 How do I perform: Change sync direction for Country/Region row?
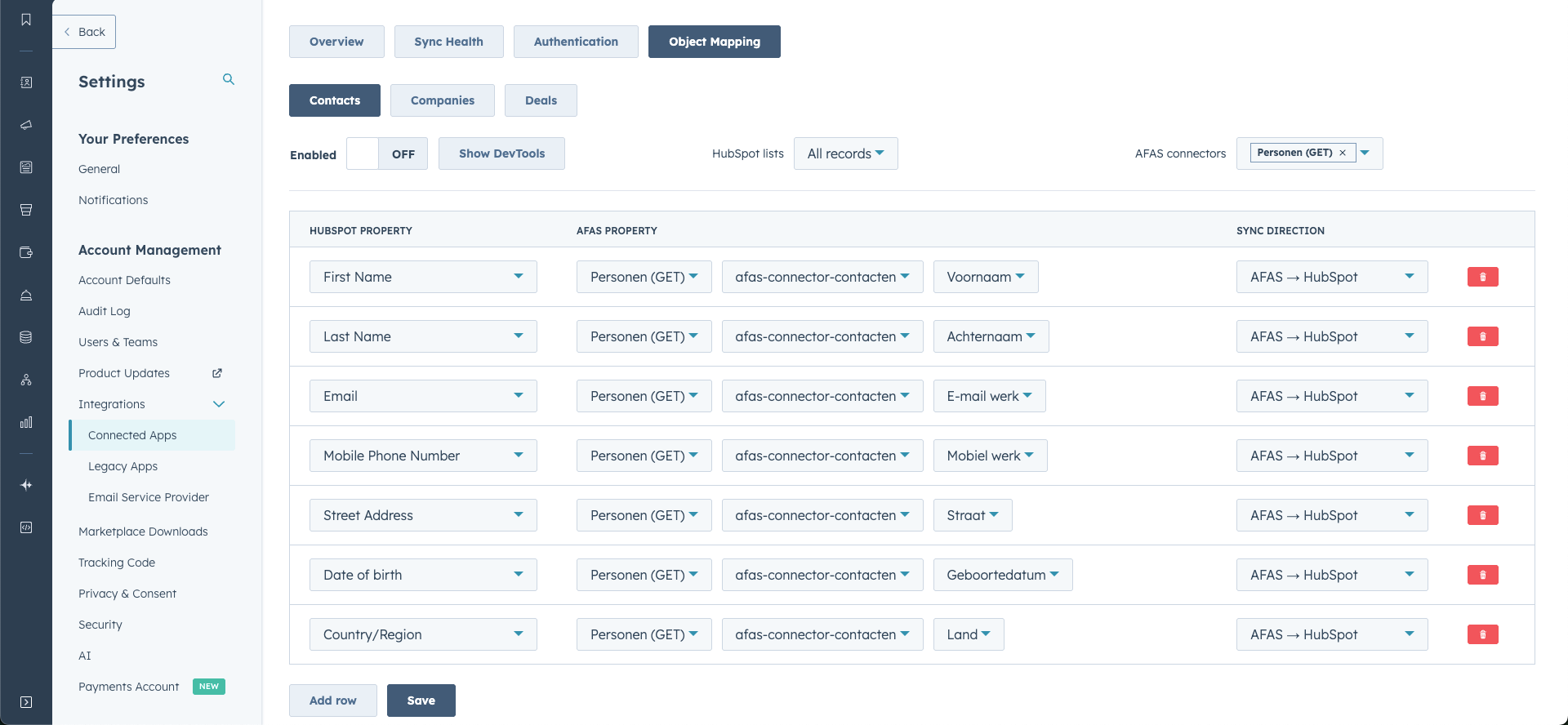(x=1332, y=634)
